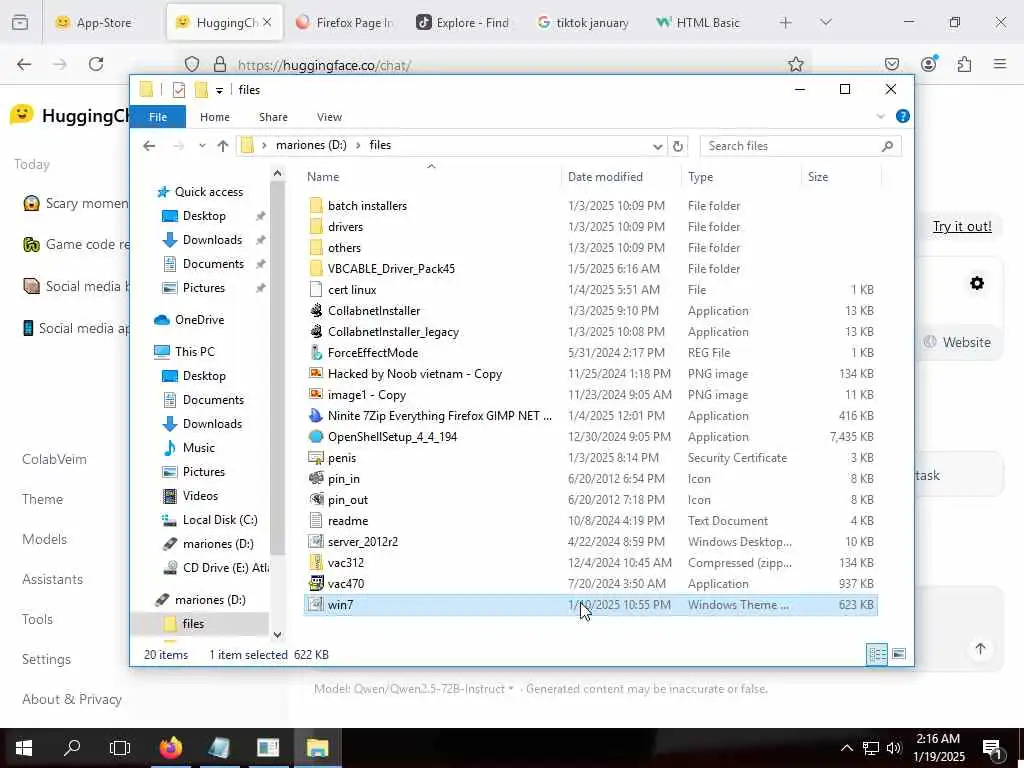Image resolution: width=1024 pixels, height=768 pixels.
Task: Switch to details view in Explorer
Action: click(877, 654)
